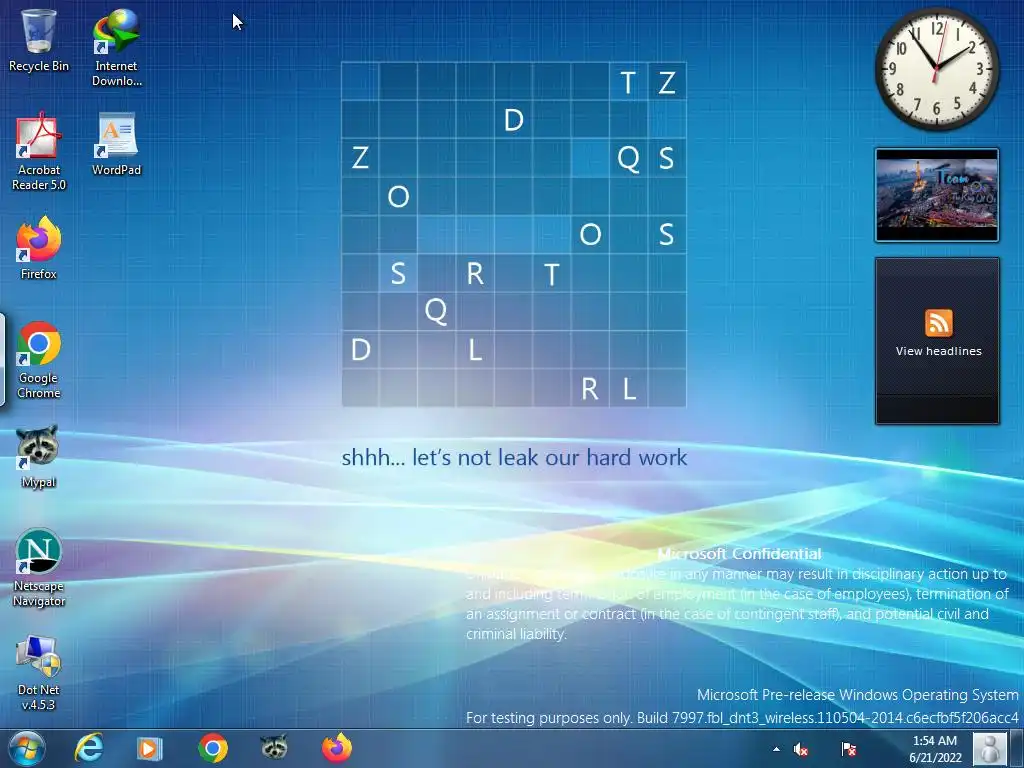The width and height of the screenshot is (1024, 768).
Task: Open the WordPad desktop shortcut
Action: [116, 144]
